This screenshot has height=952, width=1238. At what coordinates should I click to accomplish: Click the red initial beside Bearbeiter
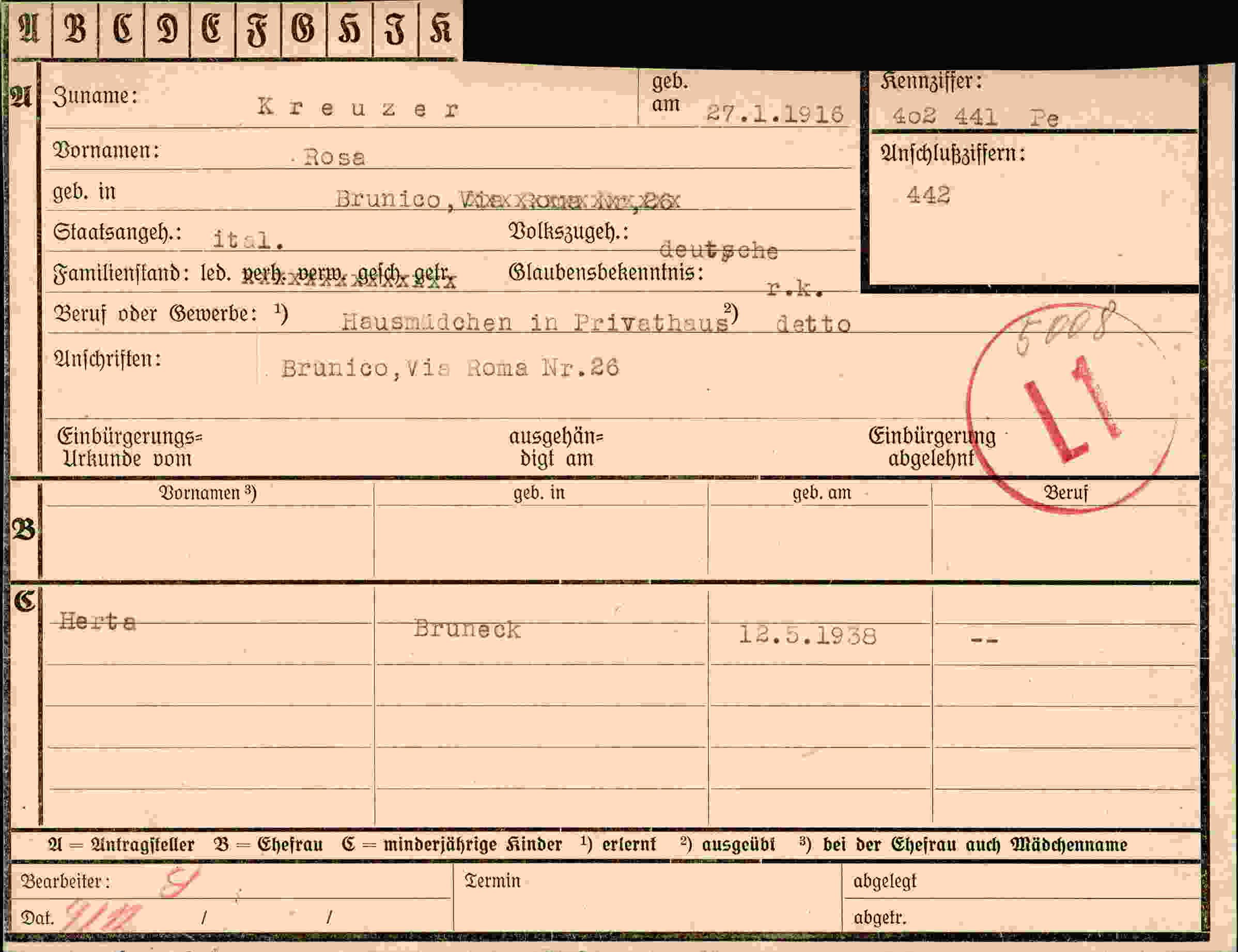pyautogui.click(x=179, y=882)
